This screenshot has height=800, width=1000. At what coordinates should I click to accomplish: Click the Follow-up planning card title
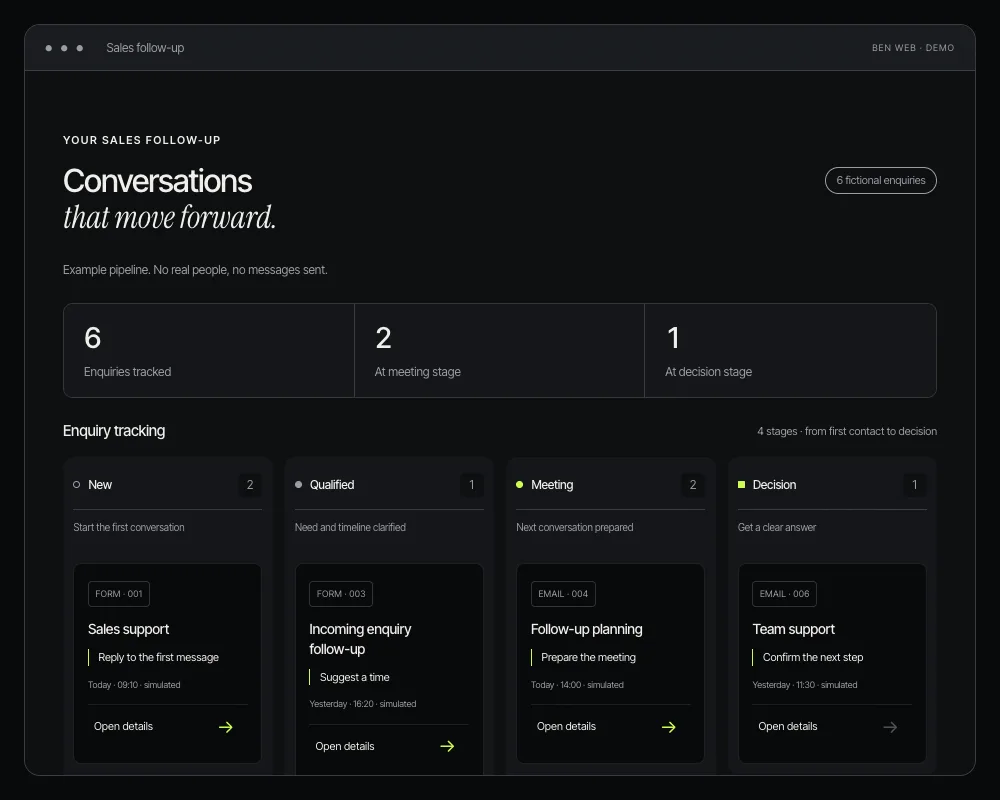click(587, 630)
